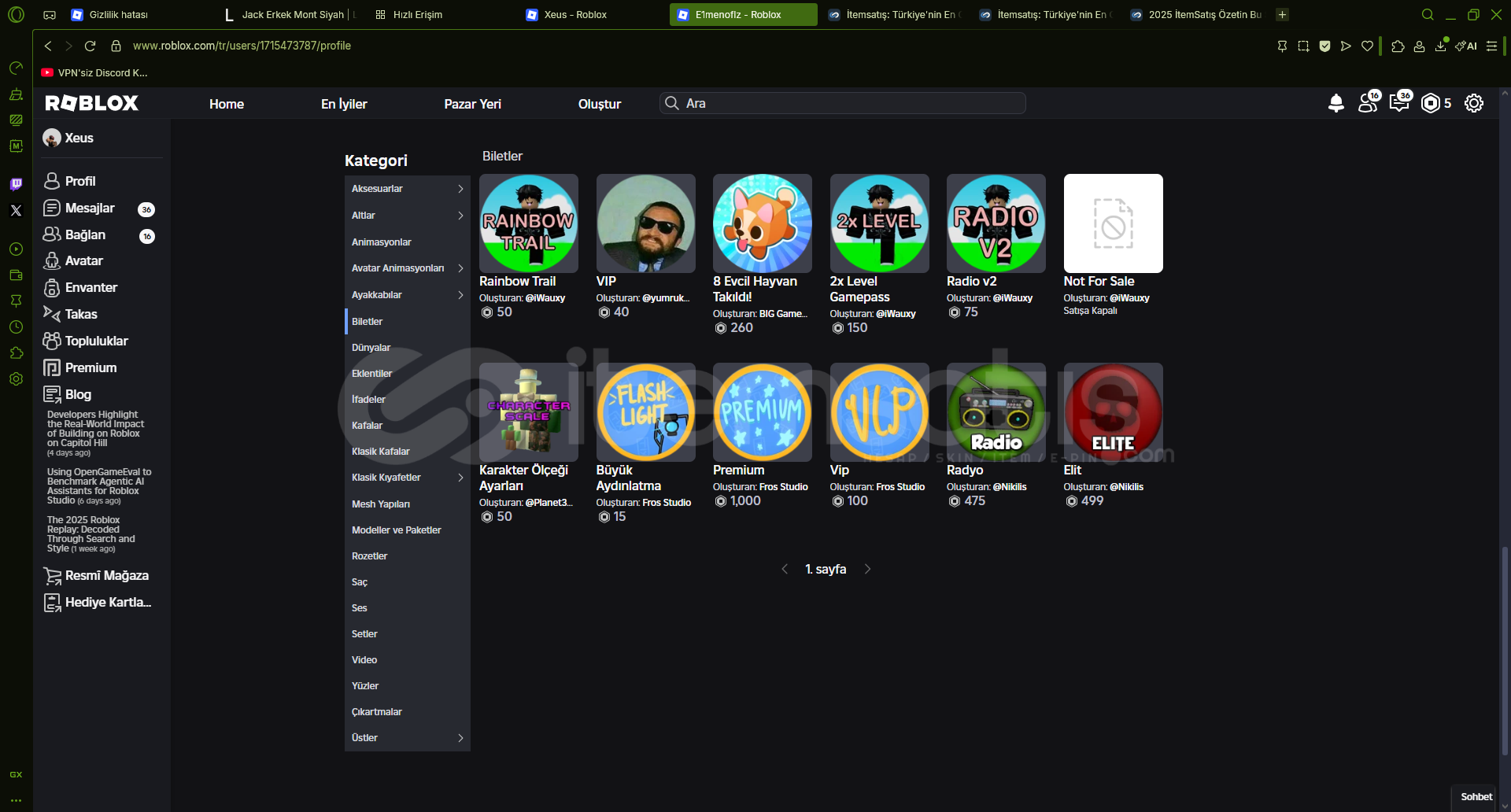Open Twitch in the Opera GX sidebar
1511x812 pixels.
16,184
